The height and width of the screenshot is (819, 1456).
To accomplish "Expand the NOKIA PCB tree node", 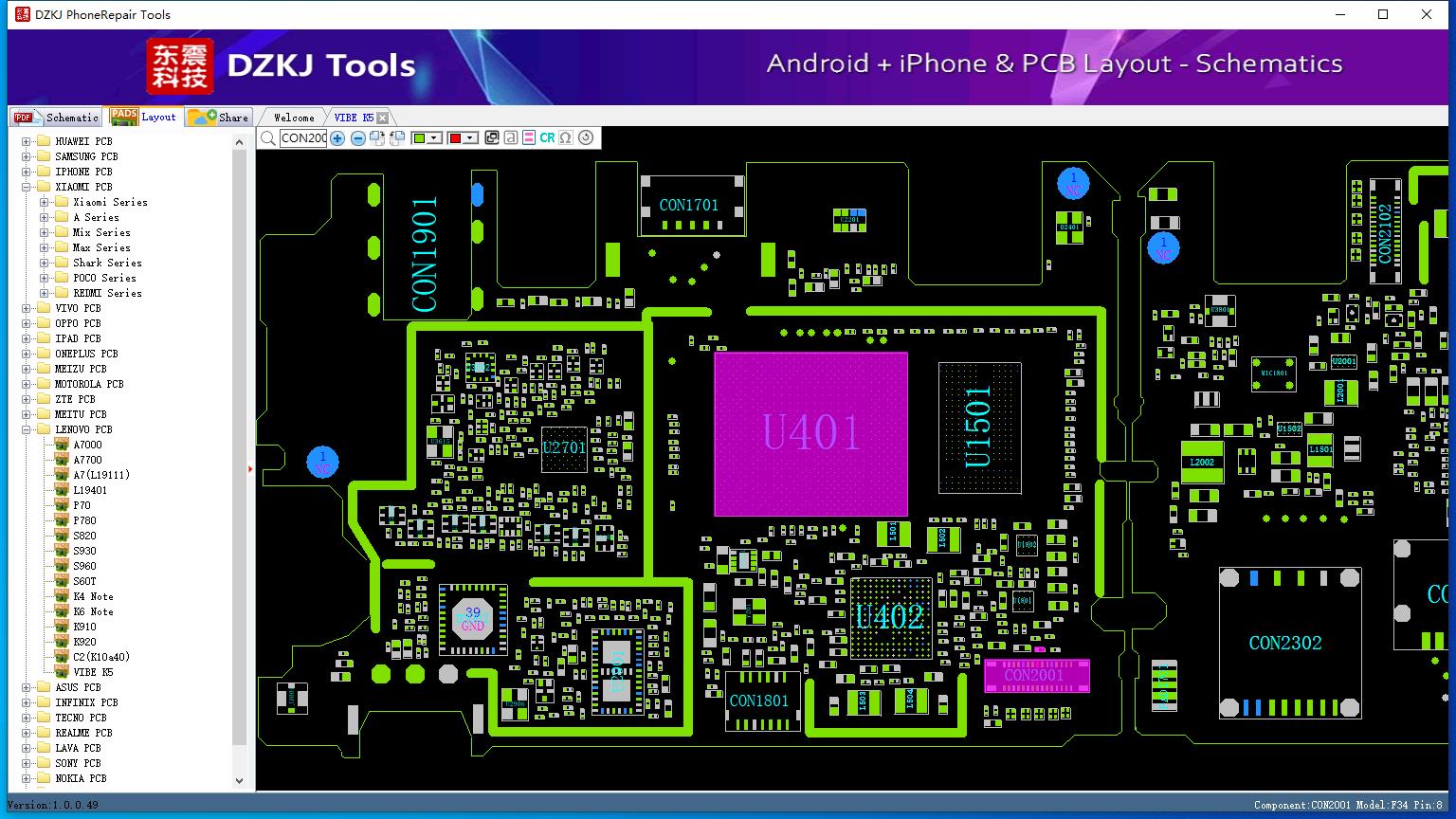I will coord(27,778).
